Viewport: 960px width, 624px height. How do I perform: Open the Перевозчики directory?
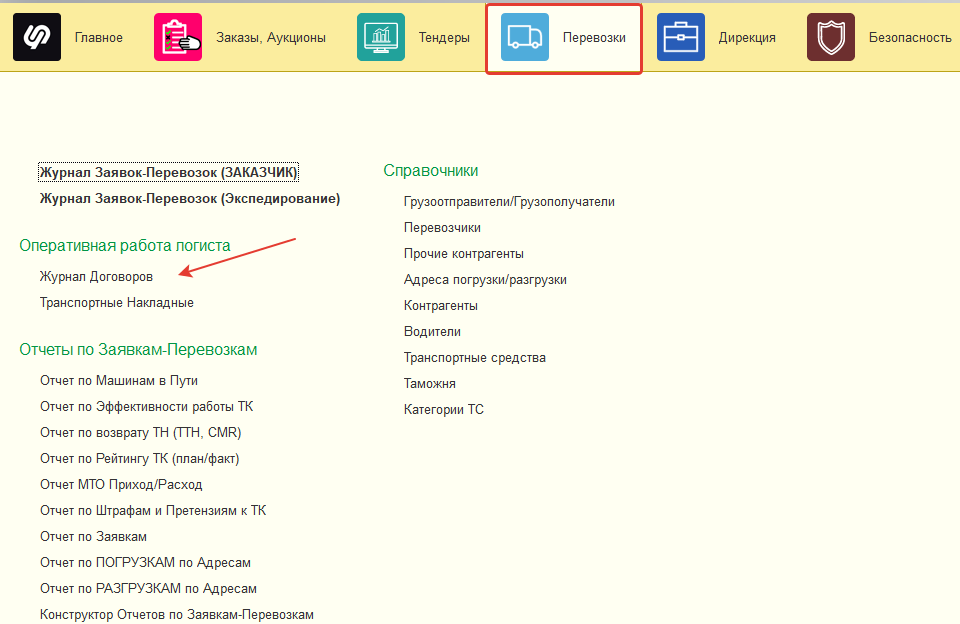point(442,228)
